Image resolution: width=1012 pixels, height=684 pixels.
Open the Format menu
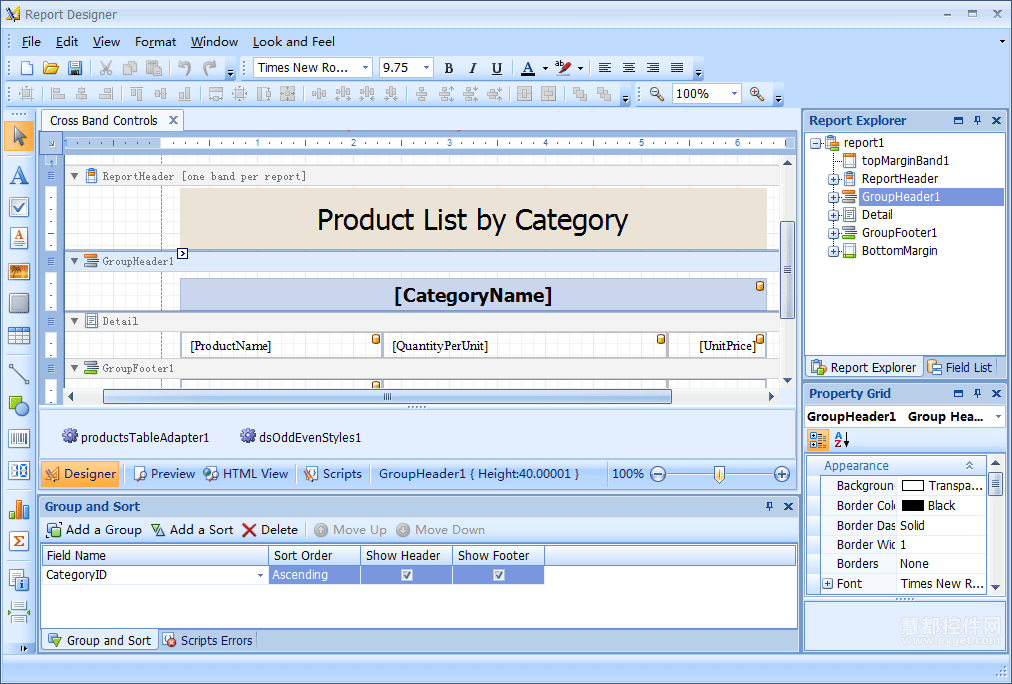[x=155, y=42]
